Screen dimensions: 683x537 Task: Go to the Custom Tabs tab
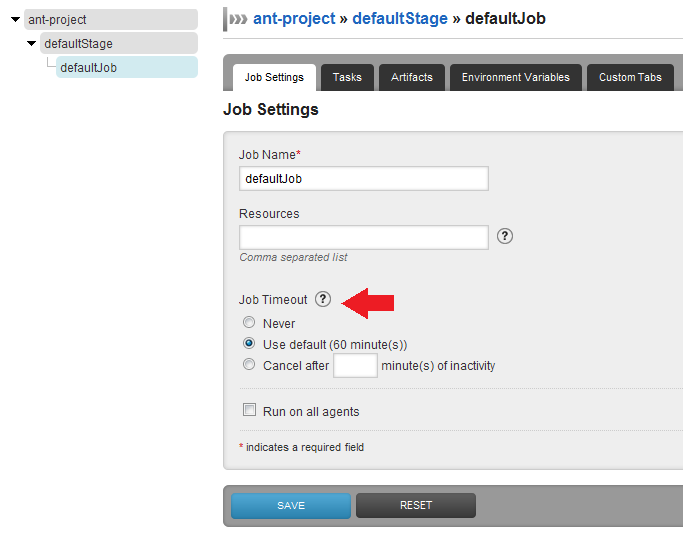(x=630, y=77)
